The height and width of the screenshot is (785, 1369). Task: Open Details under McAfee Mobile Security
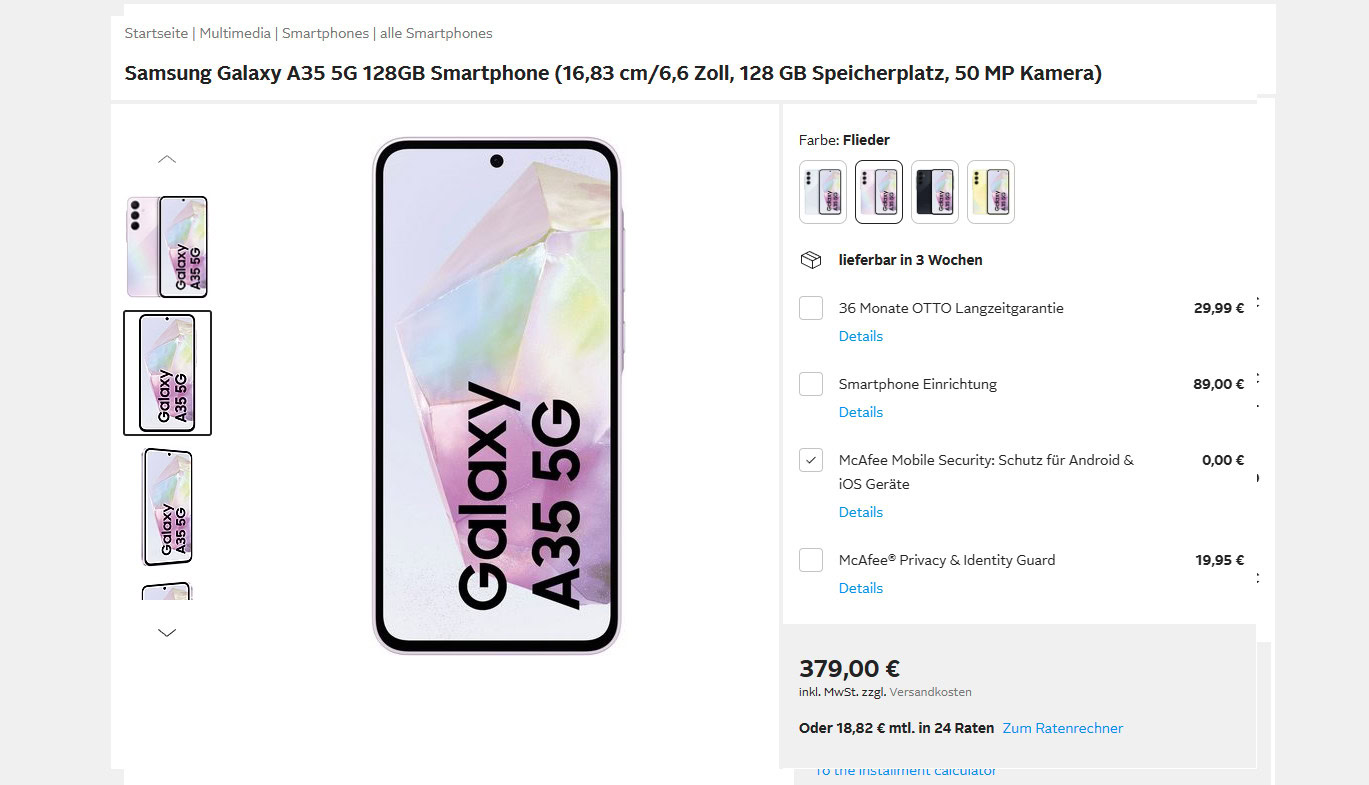point(861,512)
